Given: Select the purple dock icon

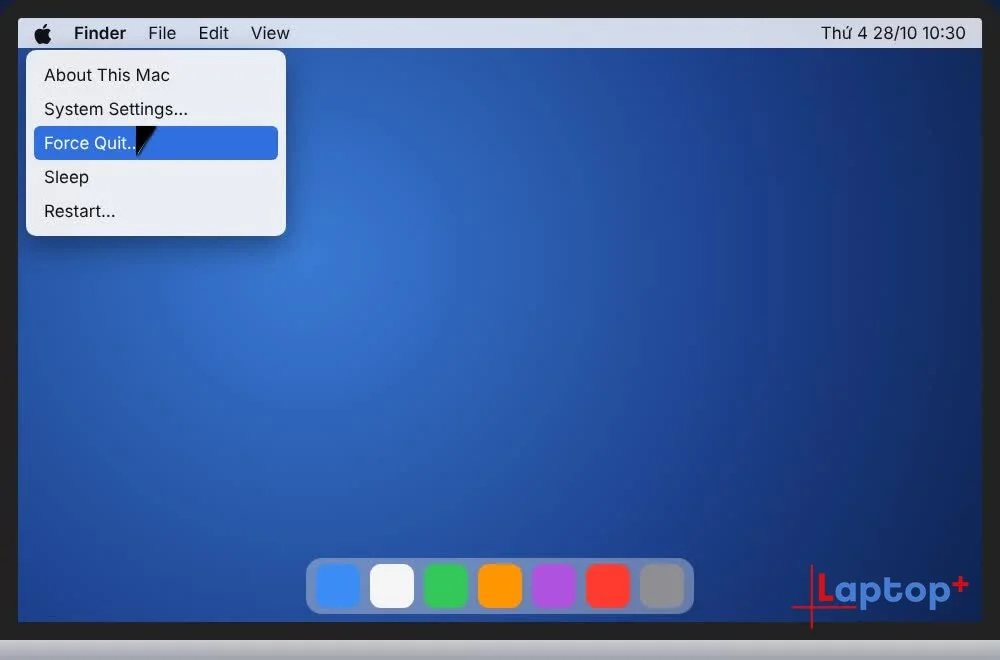Looking at the screenshot, I should point(554,585).
